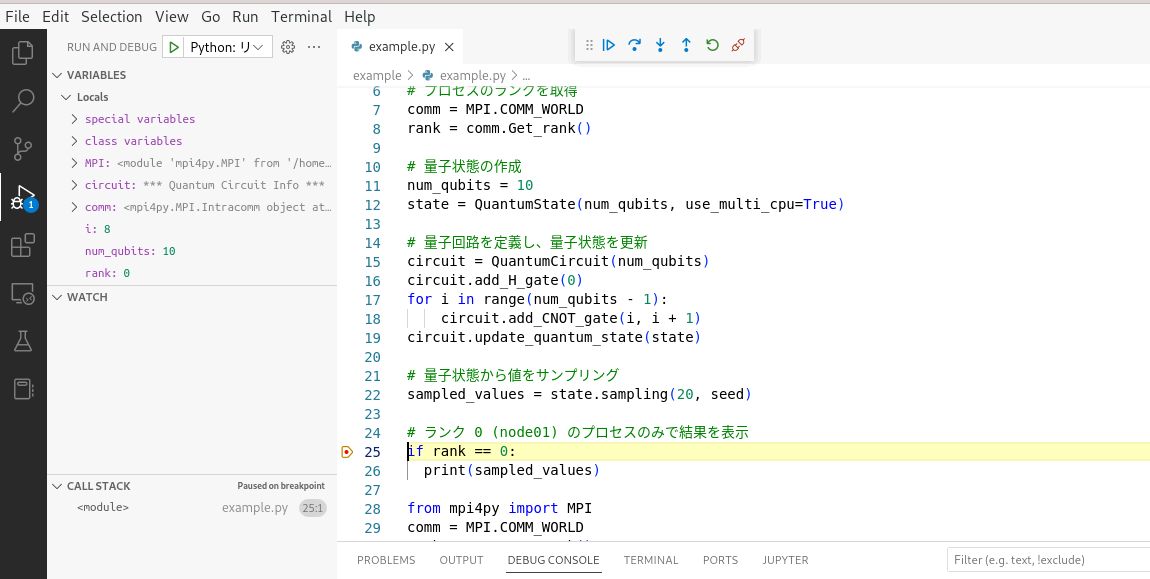Open the Explorer view in activity bar
The image size is (1150, 579).
click(x=23, y=53)
